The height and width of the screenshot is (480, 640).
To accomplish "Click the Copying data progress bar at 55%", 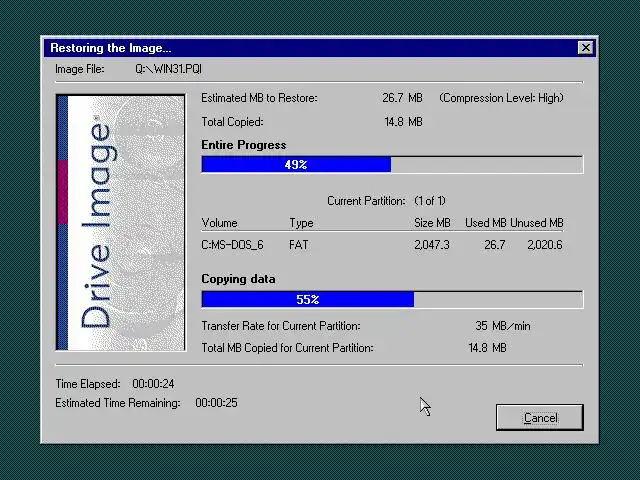I will [x=392, y=299].
